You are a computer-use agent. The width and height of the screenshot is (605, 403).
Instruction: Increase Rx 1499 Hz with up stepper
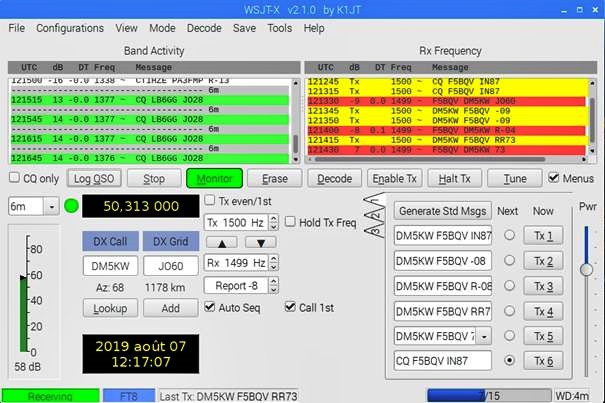[274, 259]
